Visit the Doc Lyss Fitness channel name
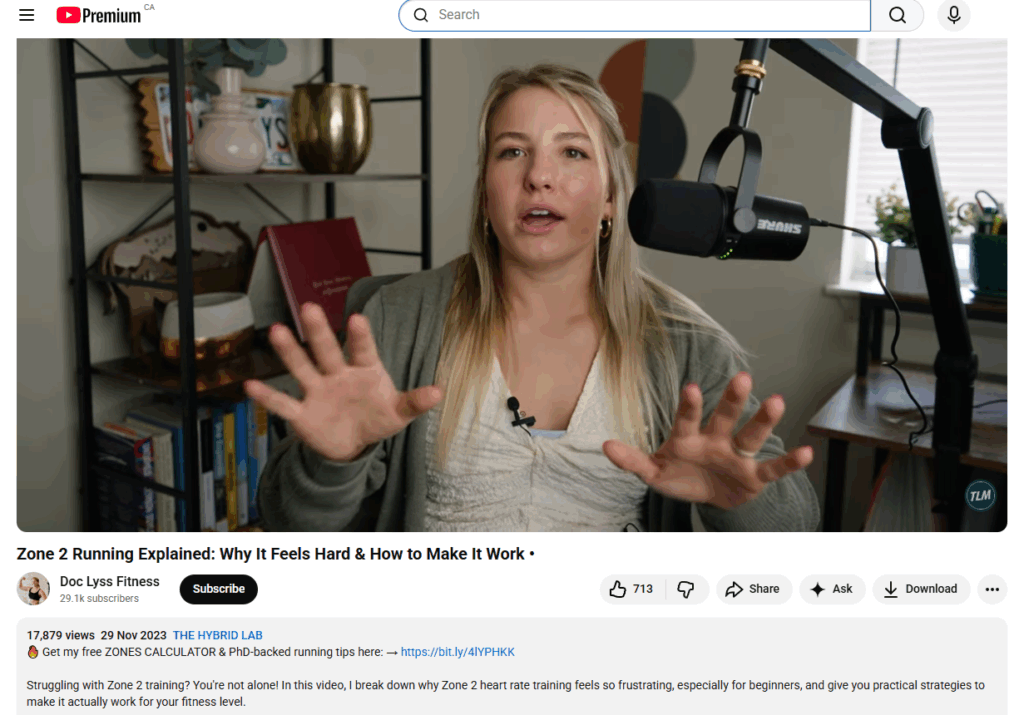1024x715 pixels. coord(109,581)
